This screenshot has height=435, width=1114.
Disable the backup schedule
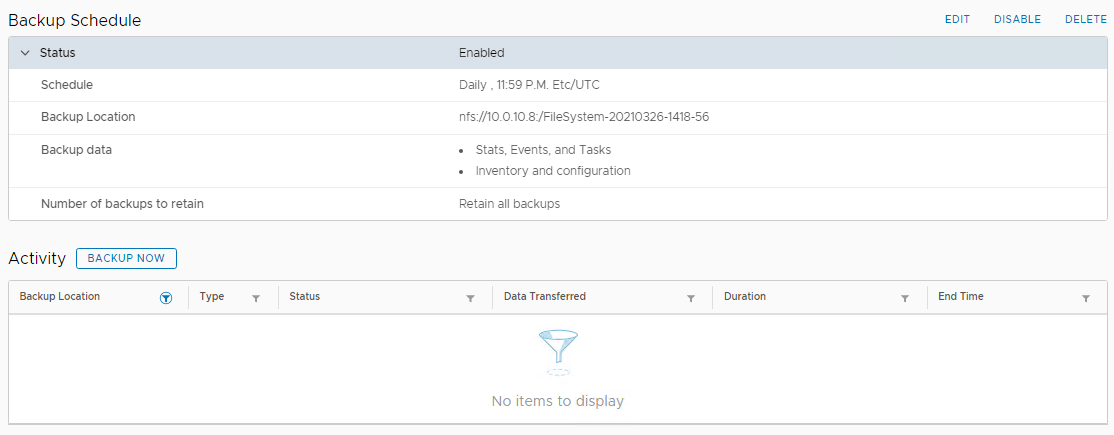1017,19
